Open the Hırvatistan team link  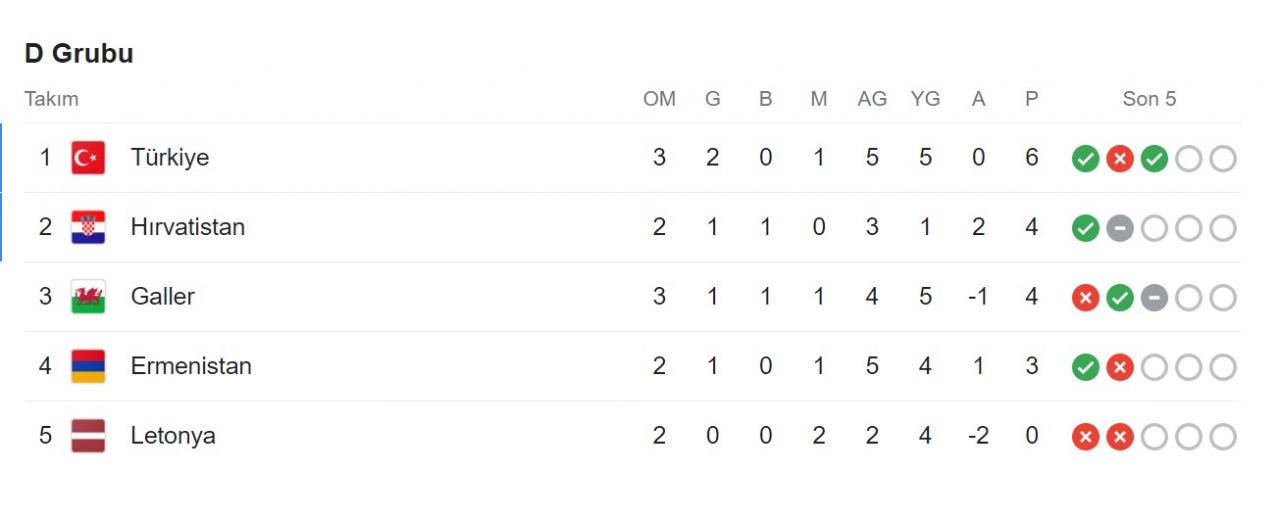(187, 227)
